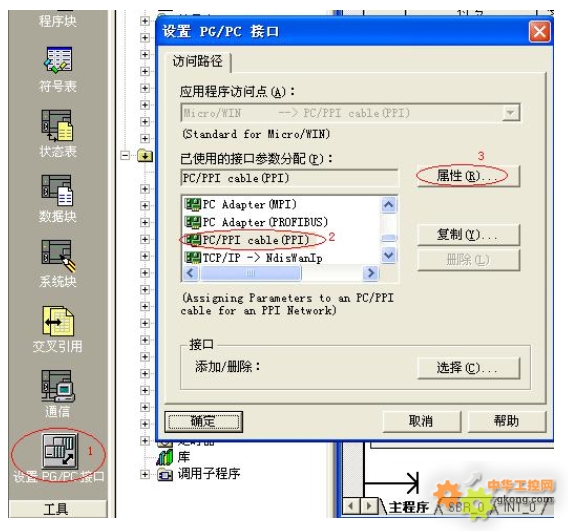Click the 属性(R)... button
This screenshot has width=568, height=531.
coord(468,176)
